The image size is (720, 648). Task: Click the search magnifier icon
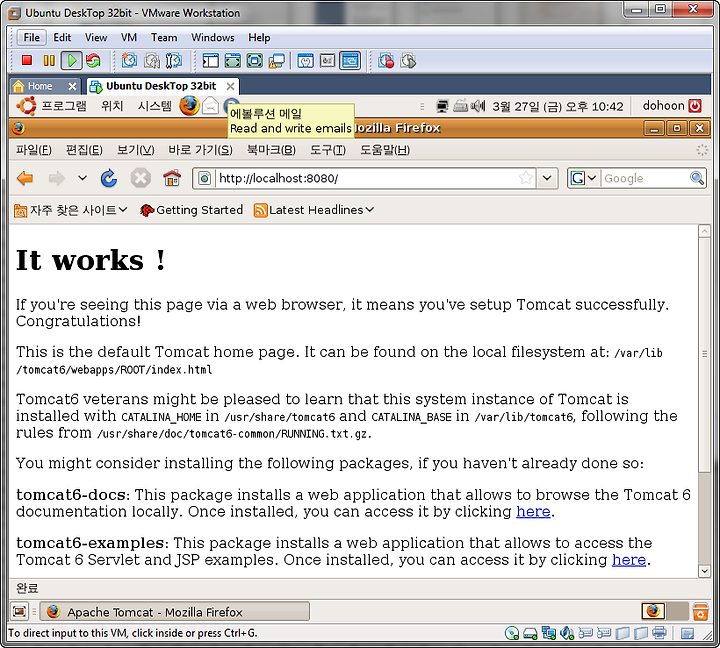[697, 178]
